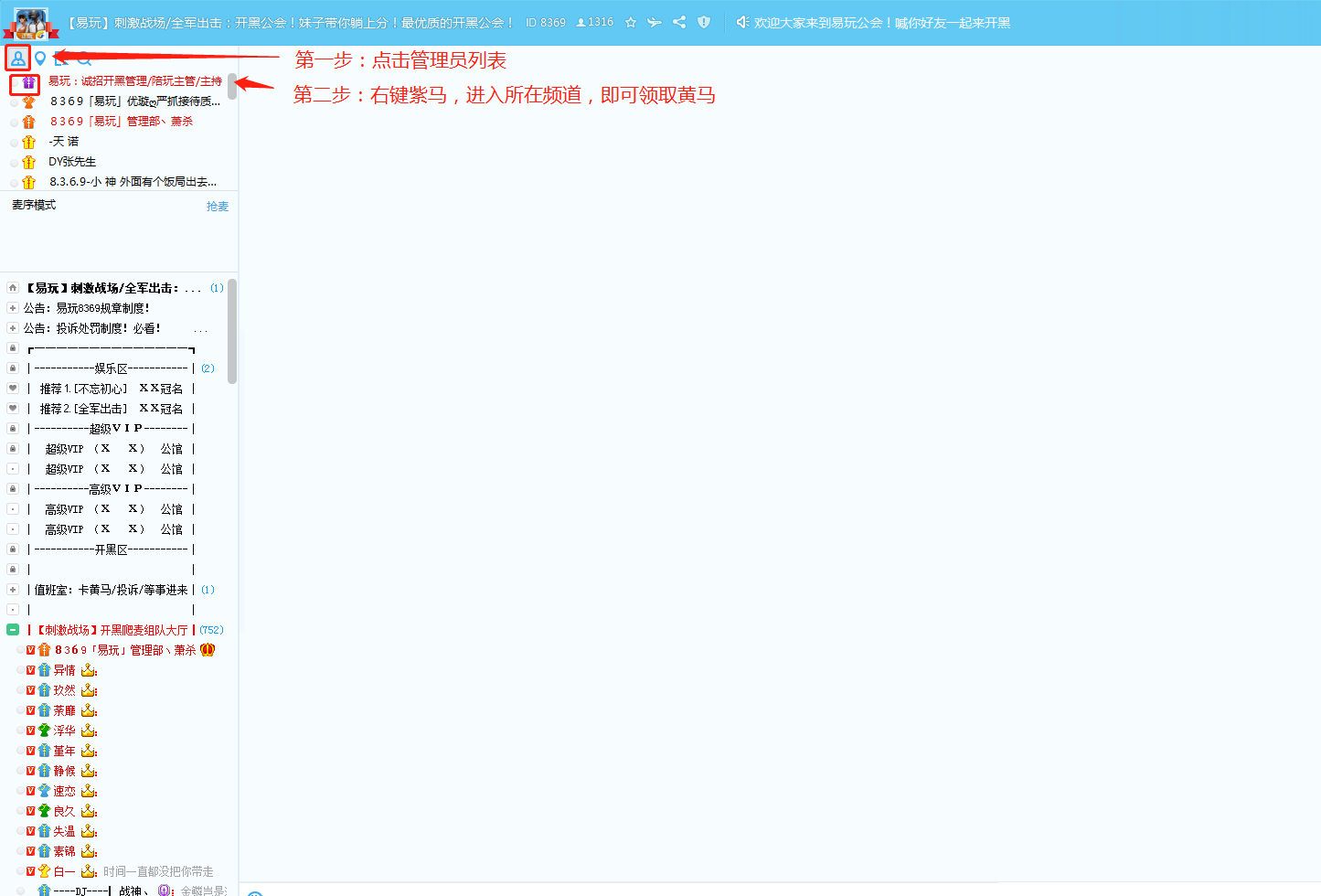Click the channel tree vertical scrollbar
The height and width of the screenshot is (896, 1321).
coord(232,331)
